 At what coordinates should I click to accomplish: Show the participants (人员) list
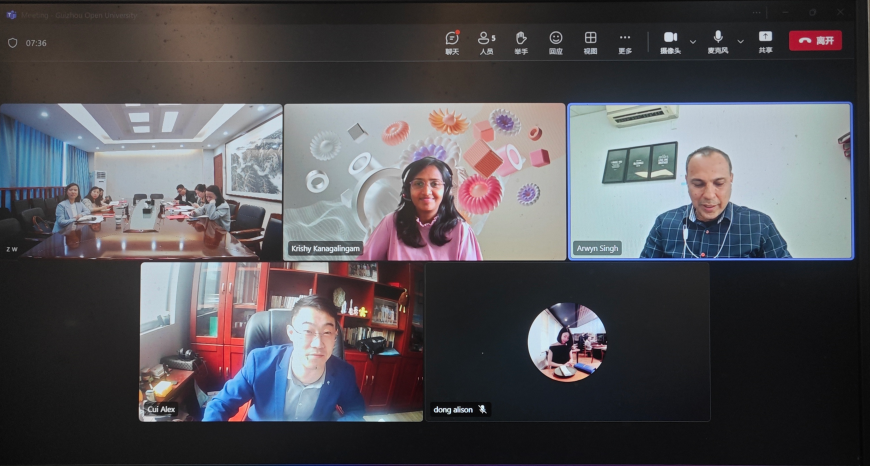[x=486, y=40]
